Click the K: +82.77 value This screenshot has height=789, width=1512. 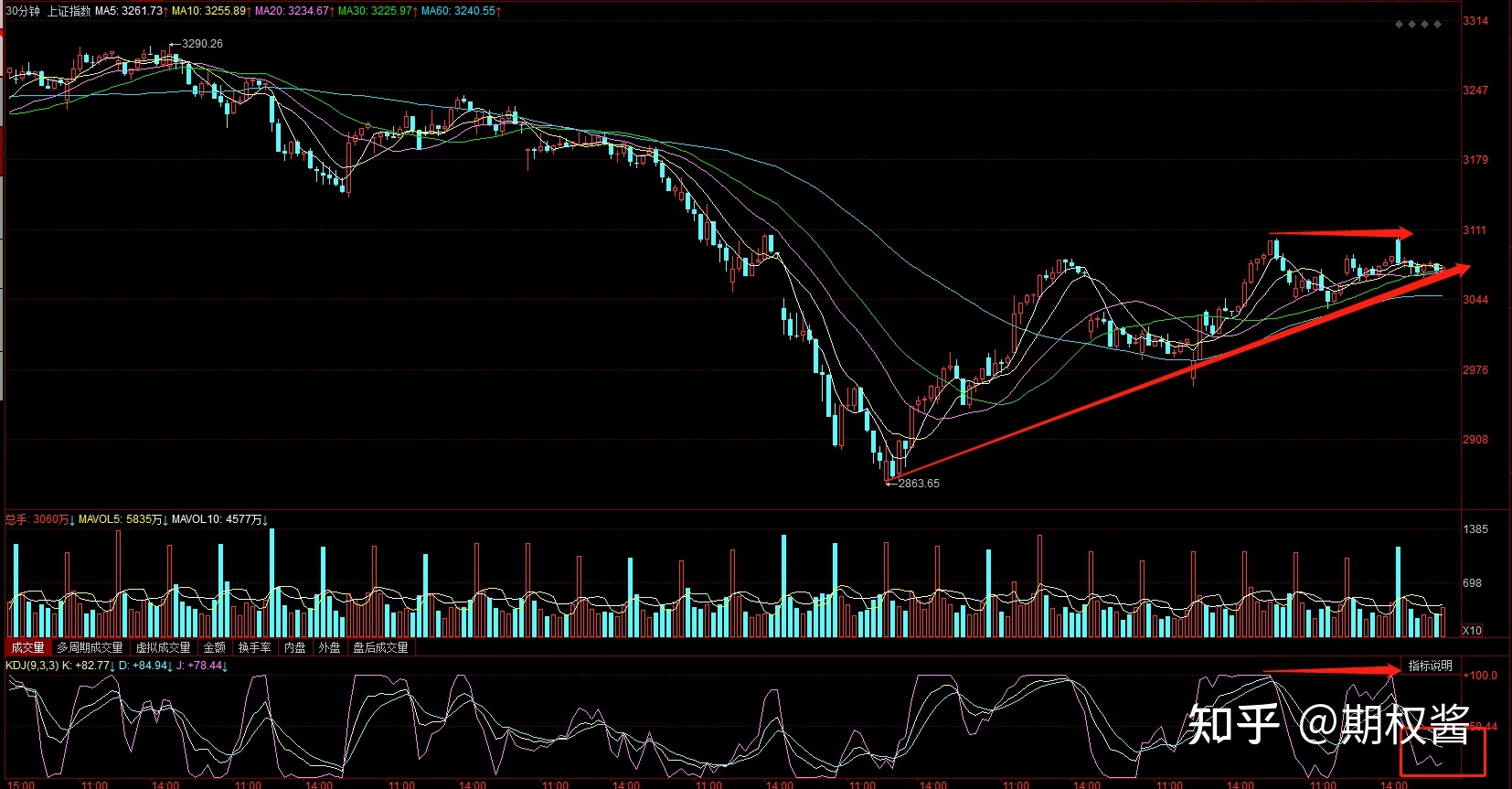(89, 666)
